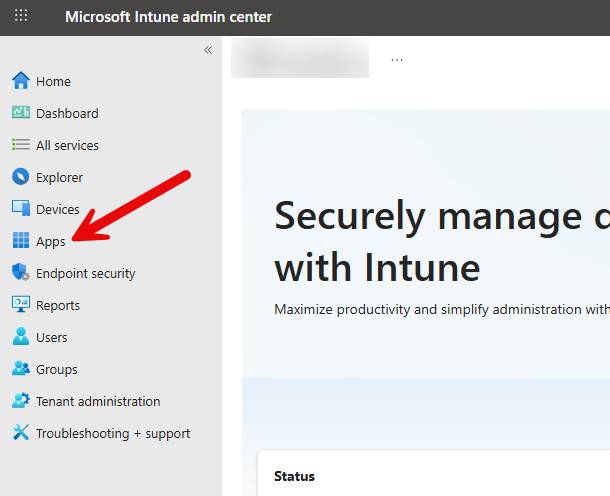Open the Reports icon in sidebar

tap(21, 305)
